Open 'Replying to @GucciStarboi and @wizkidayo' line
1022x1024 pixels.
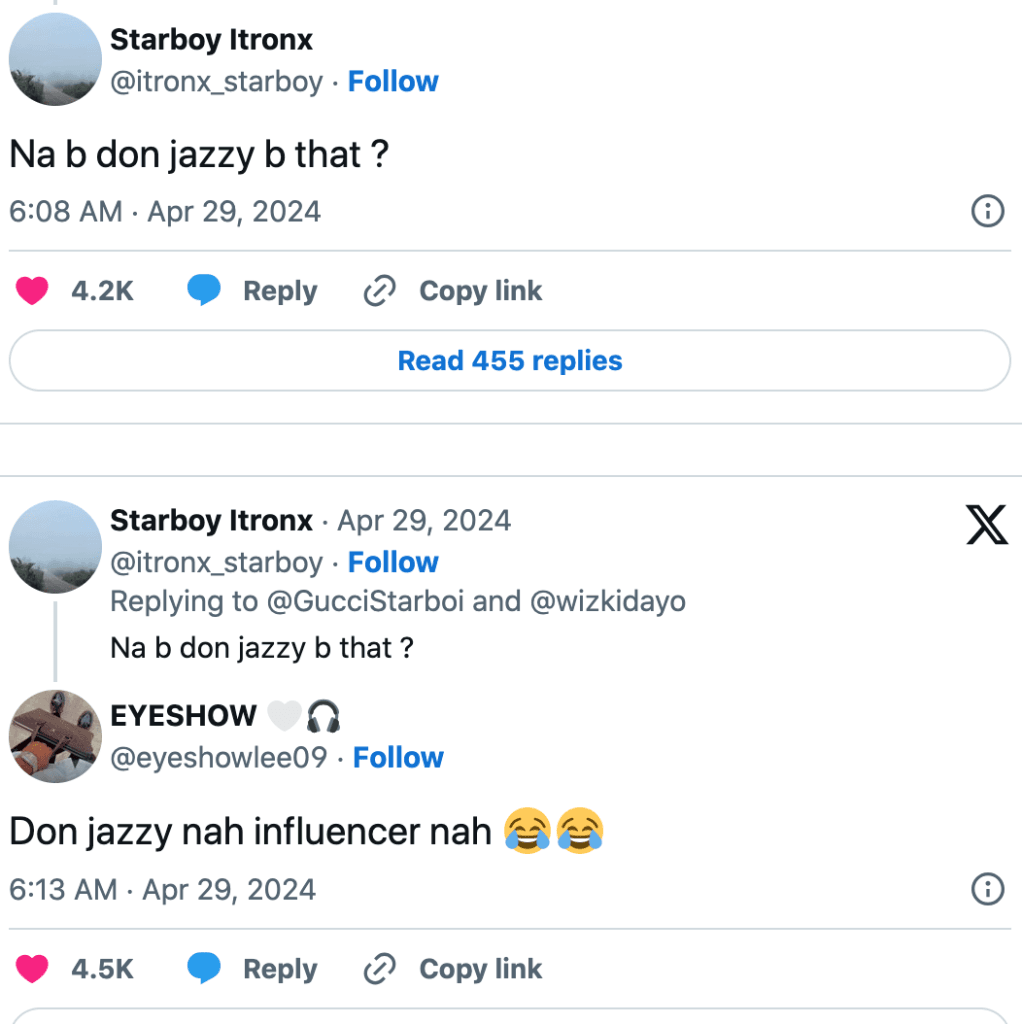tap(397, 602)
